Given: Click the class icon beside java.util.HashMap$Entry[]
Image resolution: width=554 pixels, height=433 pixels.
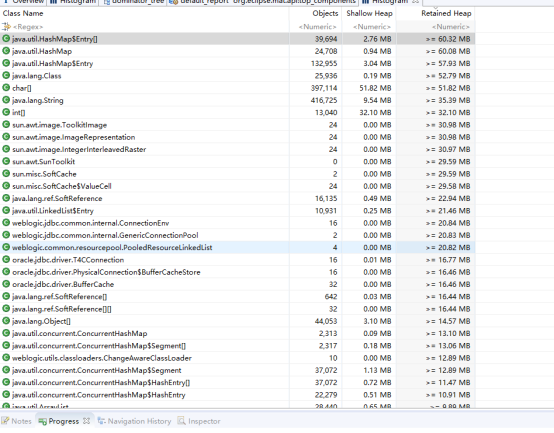Looking at the screenshot, I should point(6,38).
